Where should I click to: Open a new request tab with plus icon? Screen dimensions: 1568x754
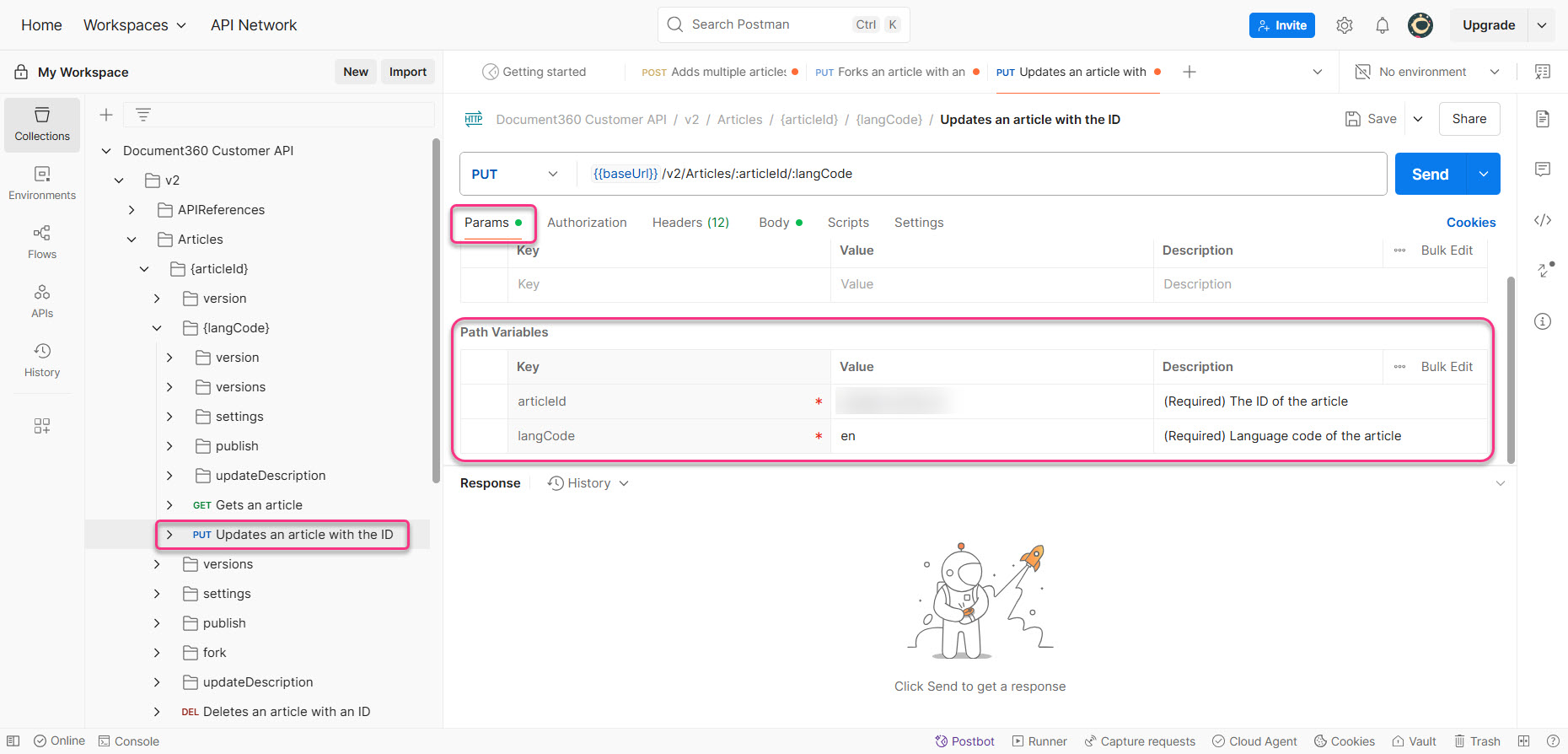point(1189,72)
